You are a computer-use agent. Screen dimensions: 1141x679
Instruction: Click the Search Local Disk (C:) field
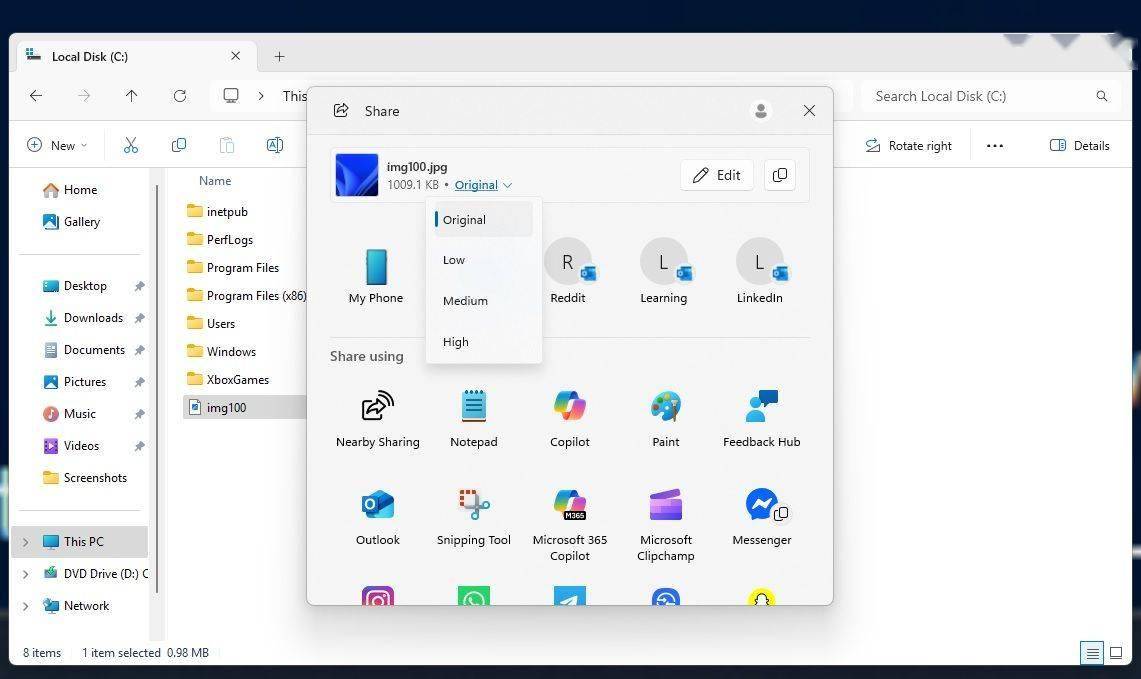point(988,96)
